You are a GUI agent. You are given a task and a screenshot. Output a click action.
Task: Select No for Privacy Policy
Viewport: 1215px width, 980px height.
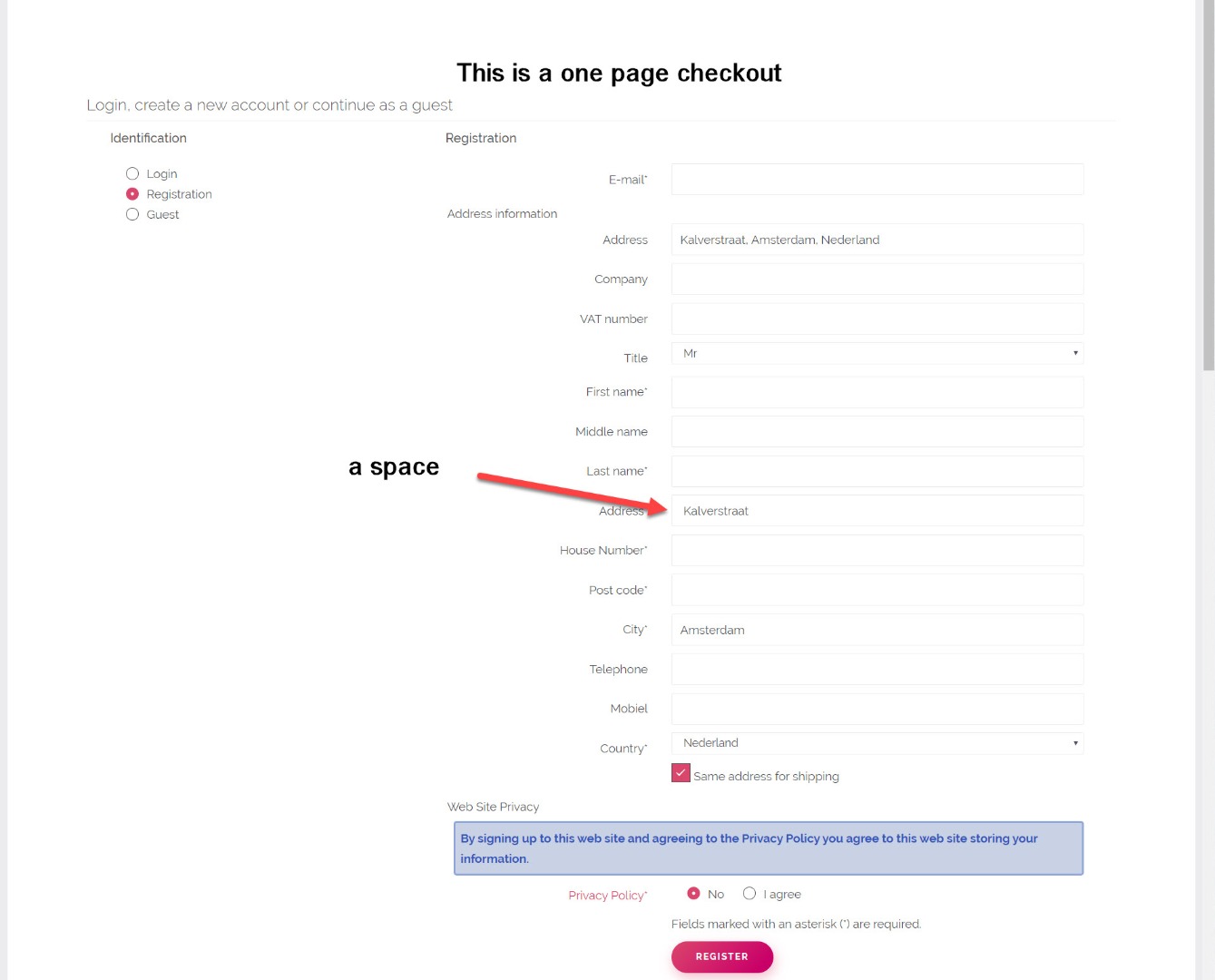pos(694,894)
